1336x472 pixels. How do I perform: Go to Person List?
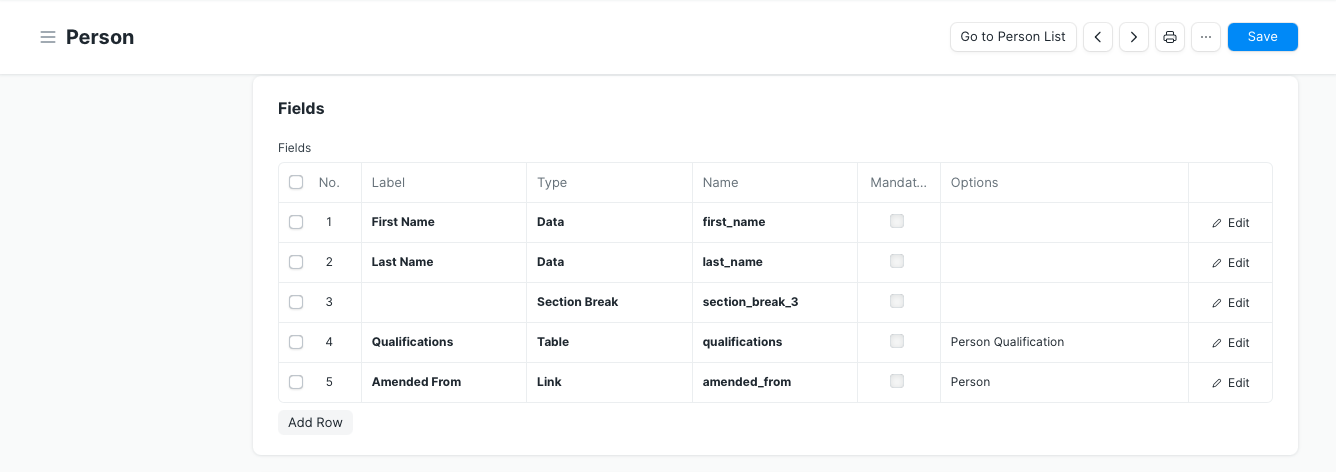tap(1013, 37)
